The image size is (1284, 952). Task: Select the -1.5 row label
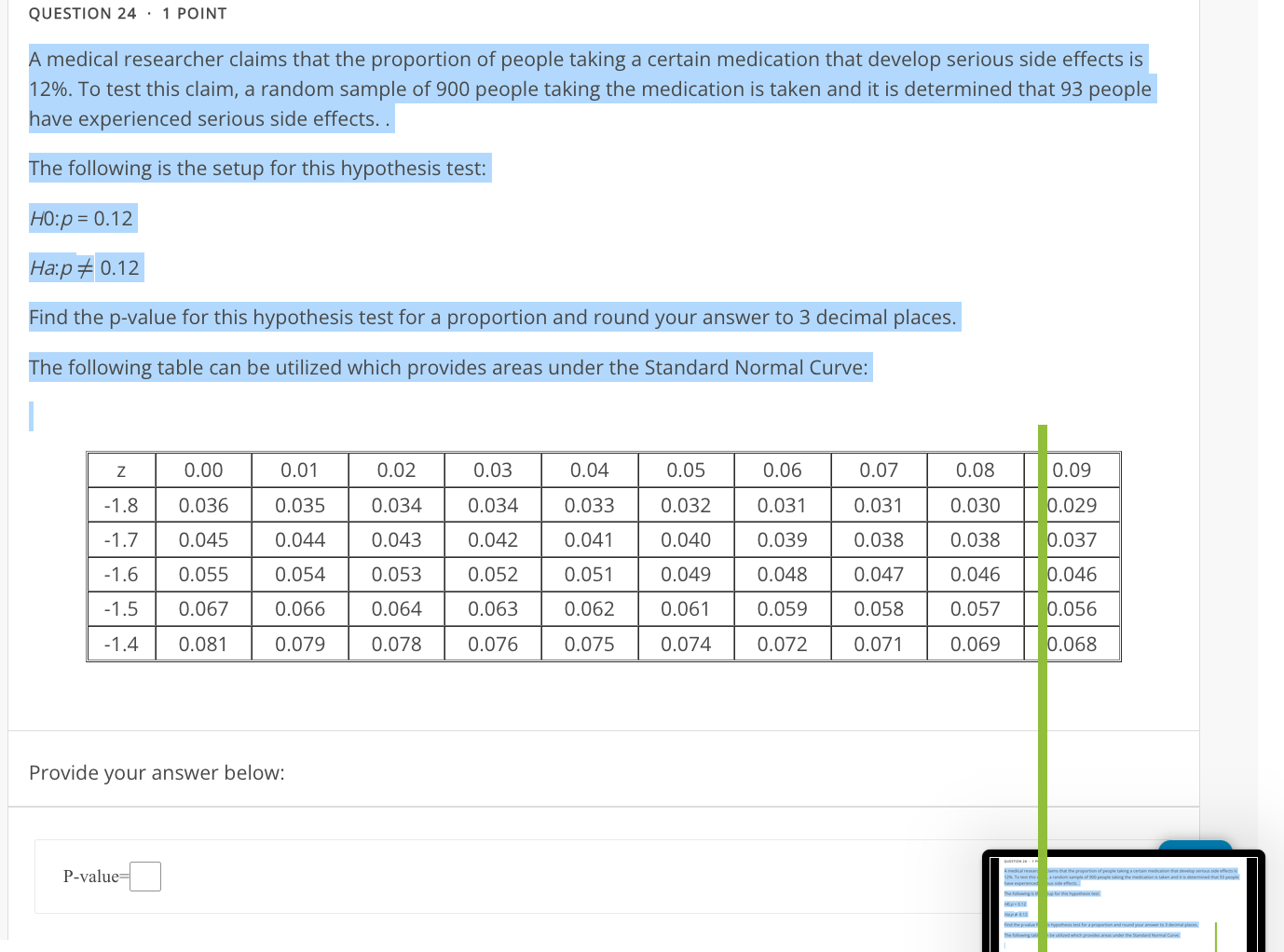coord(121,608)
